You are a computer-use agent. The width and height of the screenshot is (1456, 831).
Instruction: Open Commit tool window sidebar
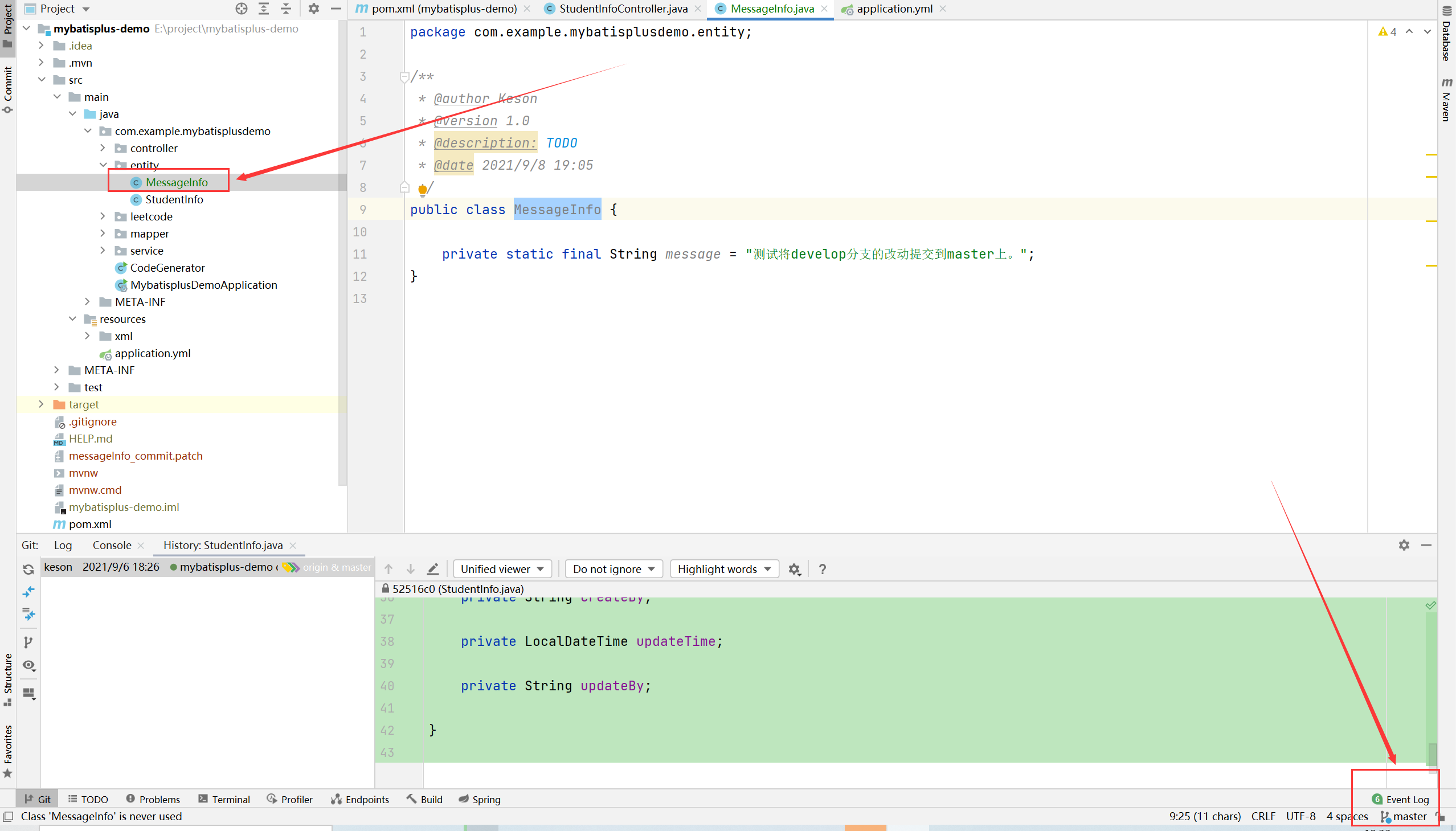coord(8,89)
